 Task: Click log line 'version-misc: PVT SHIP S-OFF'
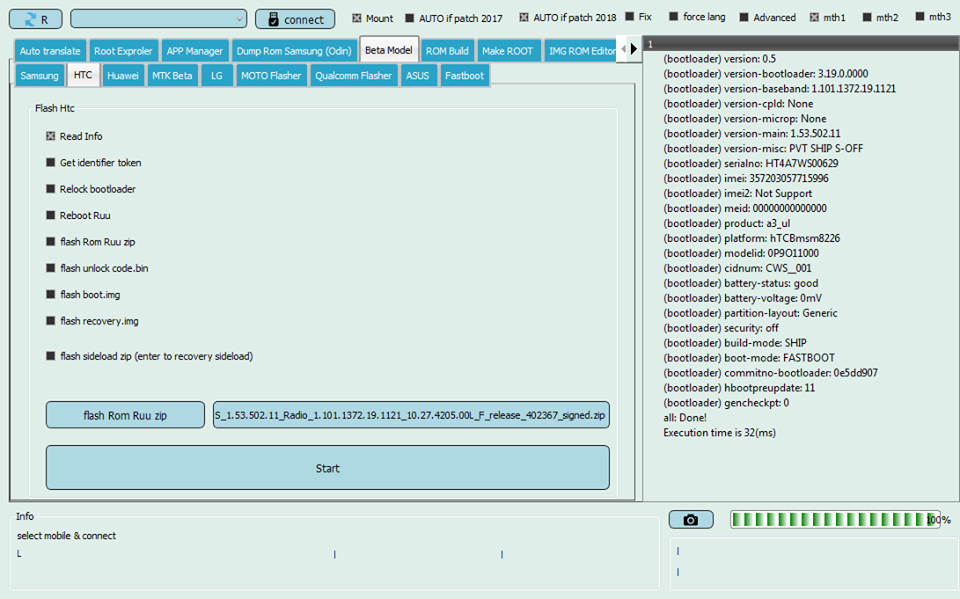763,148
